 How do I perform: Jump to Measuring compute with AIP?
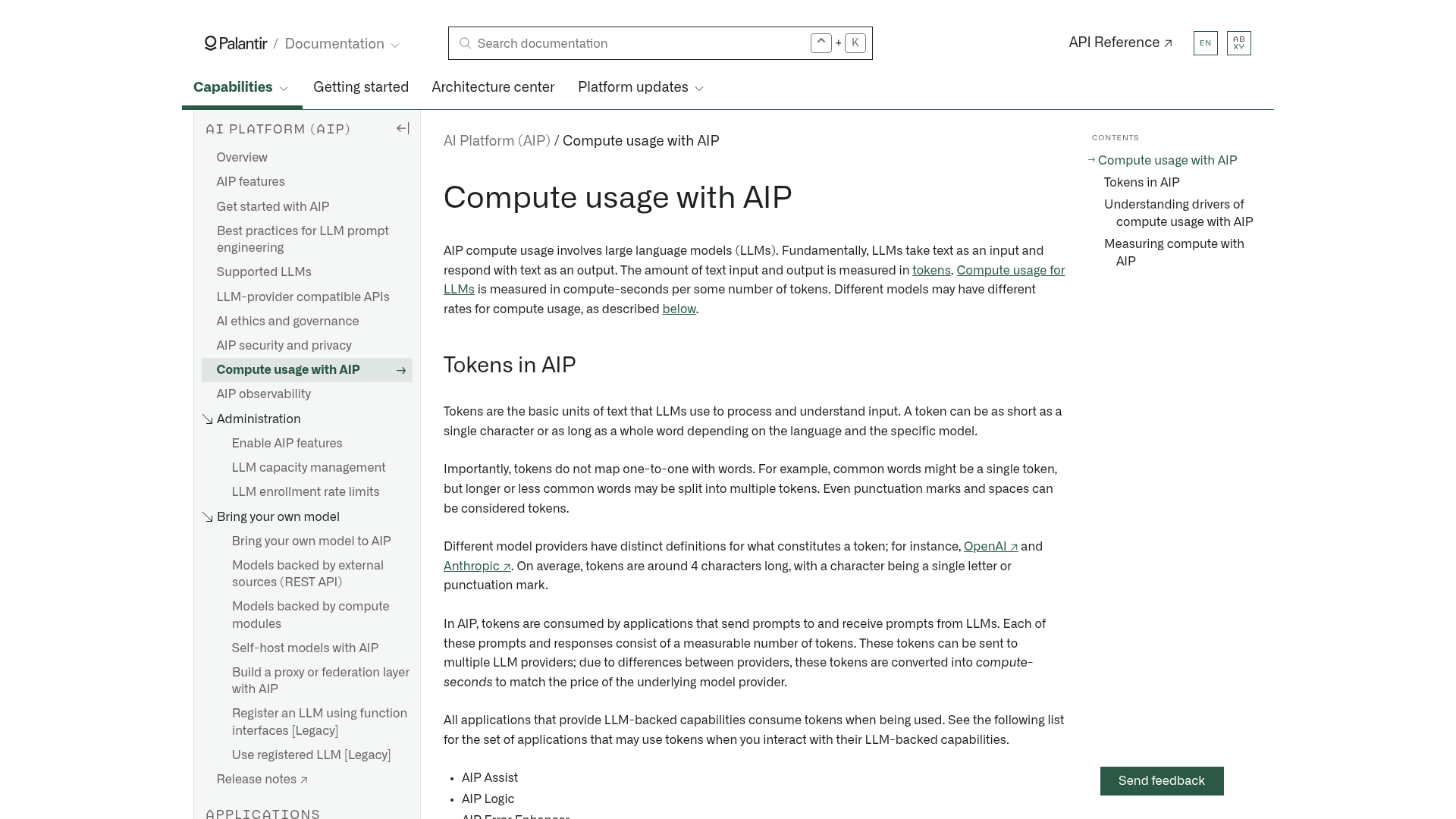click(x=1174, y=253)
